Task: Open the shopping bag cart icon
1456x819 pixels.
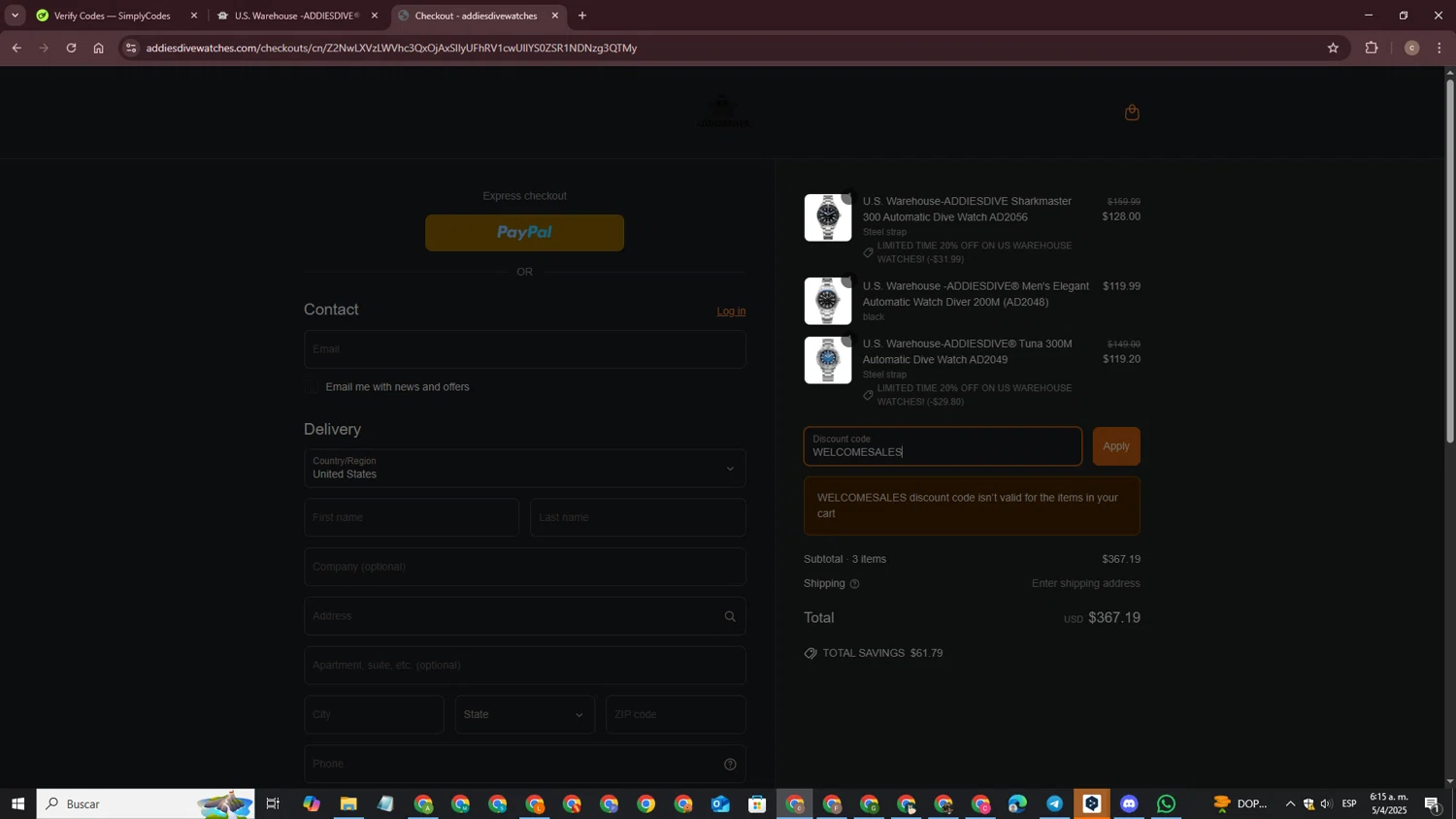Action: [1132, 113]
